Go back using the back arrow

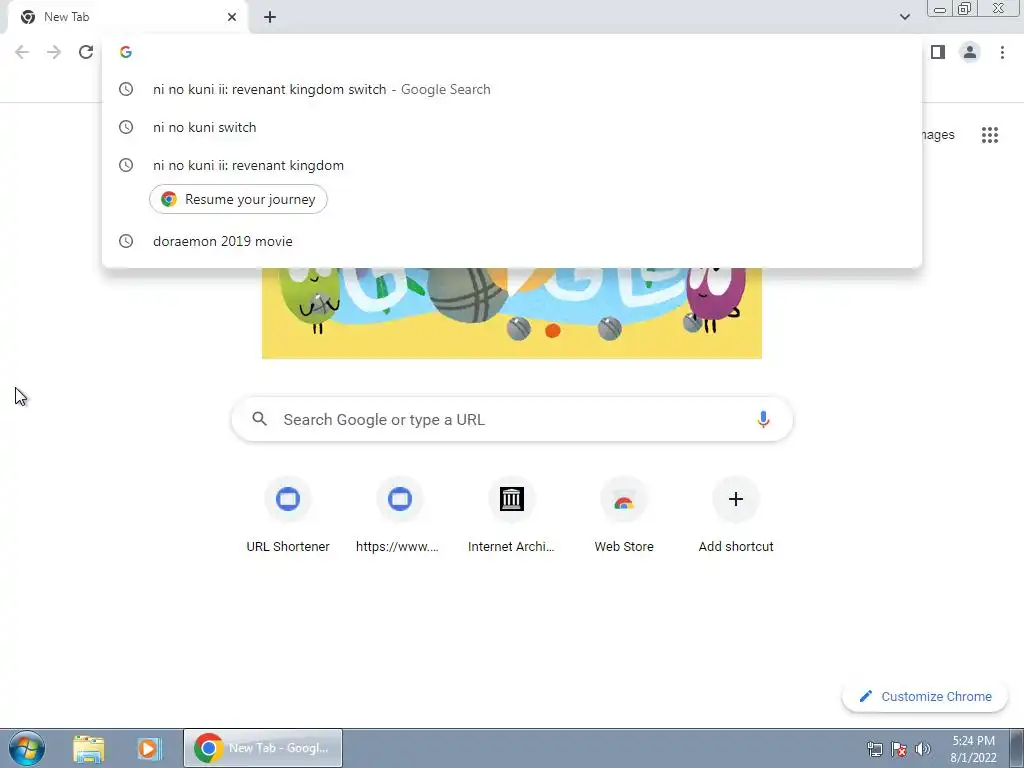(22, 52)
